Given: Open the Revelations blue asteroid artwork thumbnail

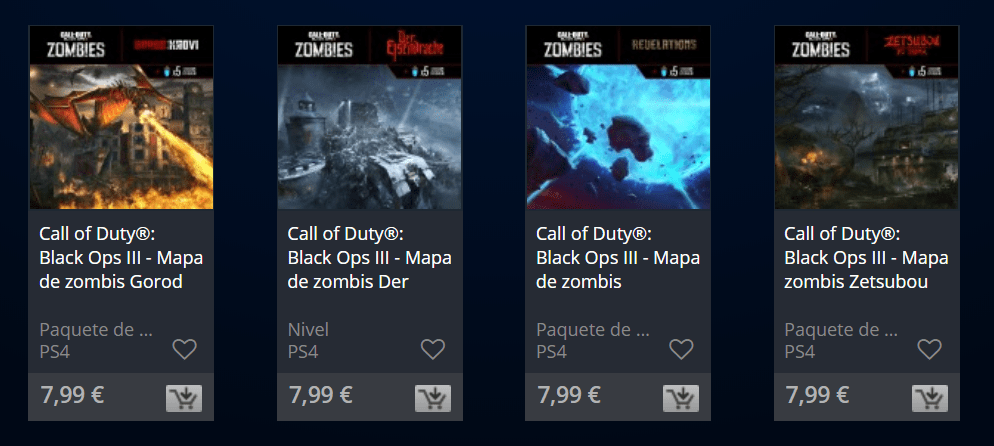Looking at the screenshot, I should tap(618, 136).
